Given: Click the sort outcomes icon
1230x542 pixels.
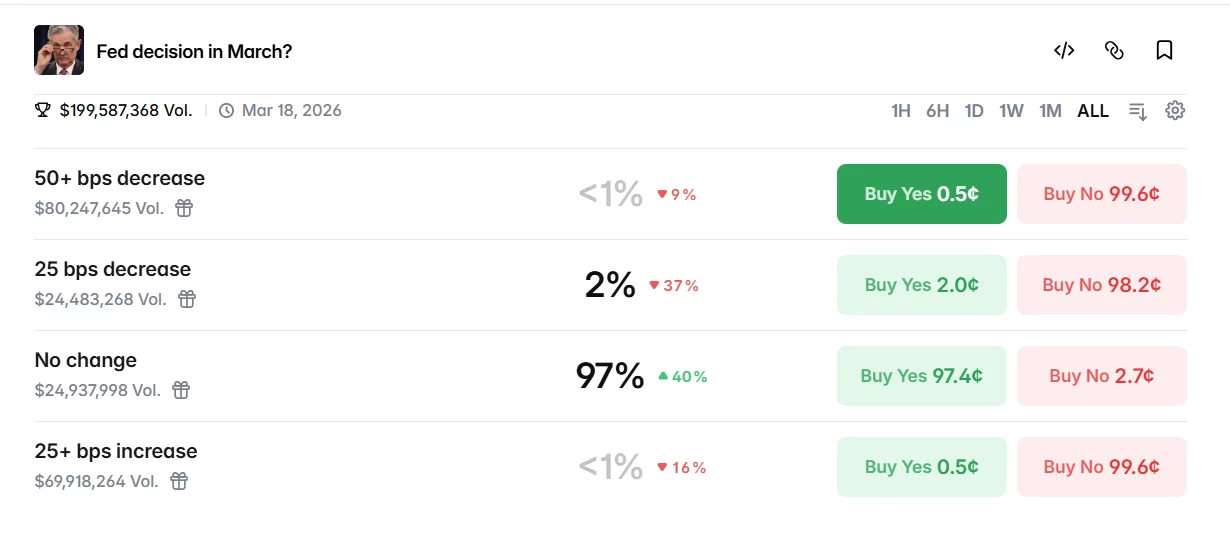Looking at the screenshot, I should pyautogui.click(x=1137, y=111).
